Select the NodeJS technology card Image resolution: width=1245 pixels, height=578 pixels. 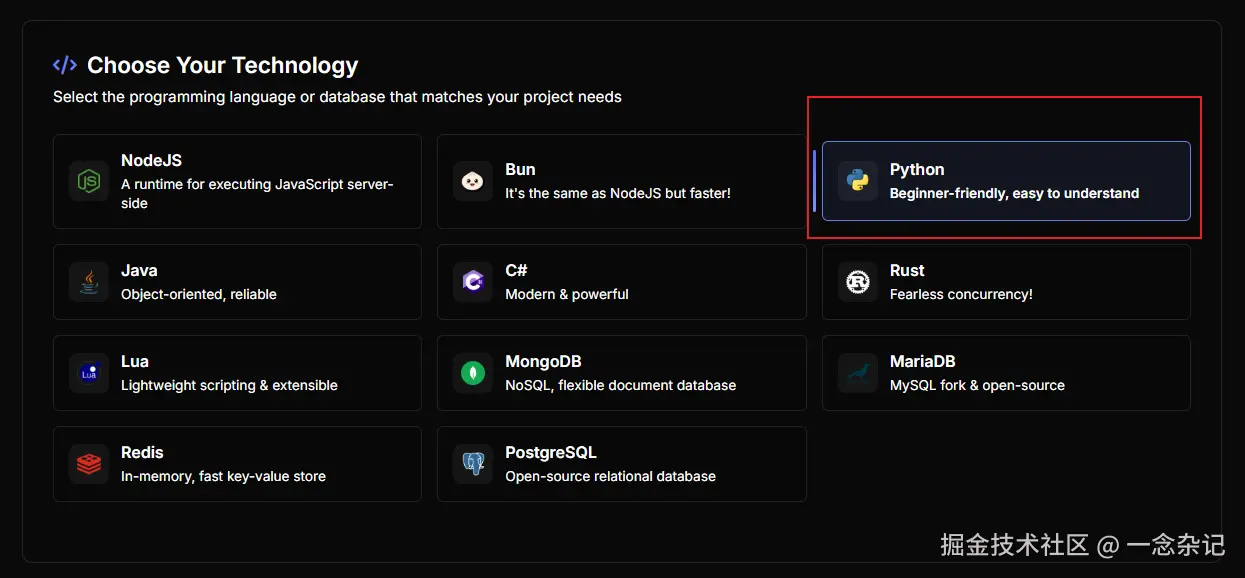(237, 182)
